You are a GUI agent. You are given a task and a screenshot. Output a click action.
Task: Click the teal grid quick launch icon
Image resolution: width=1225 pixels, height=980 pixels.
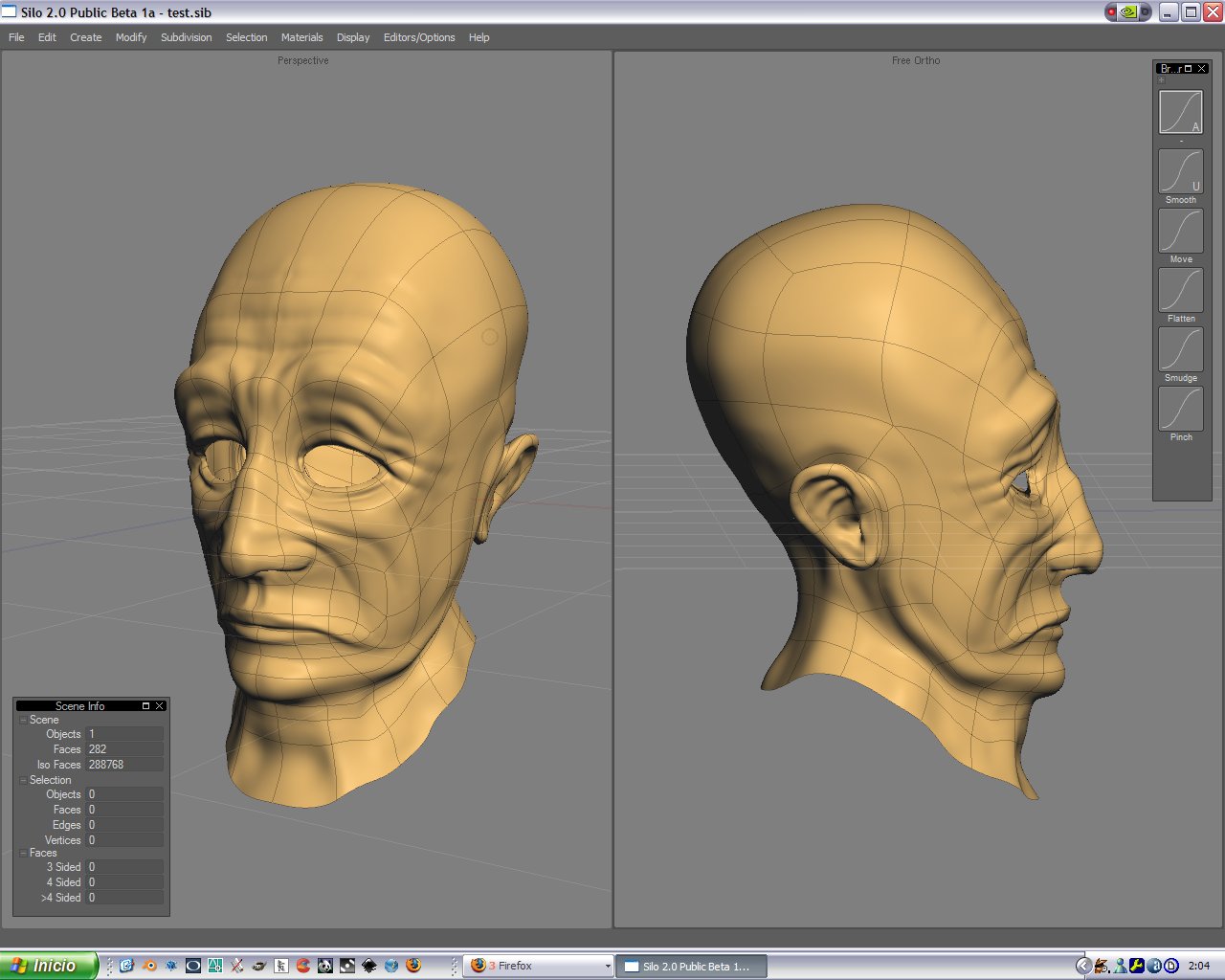click(x=215, y=966)
